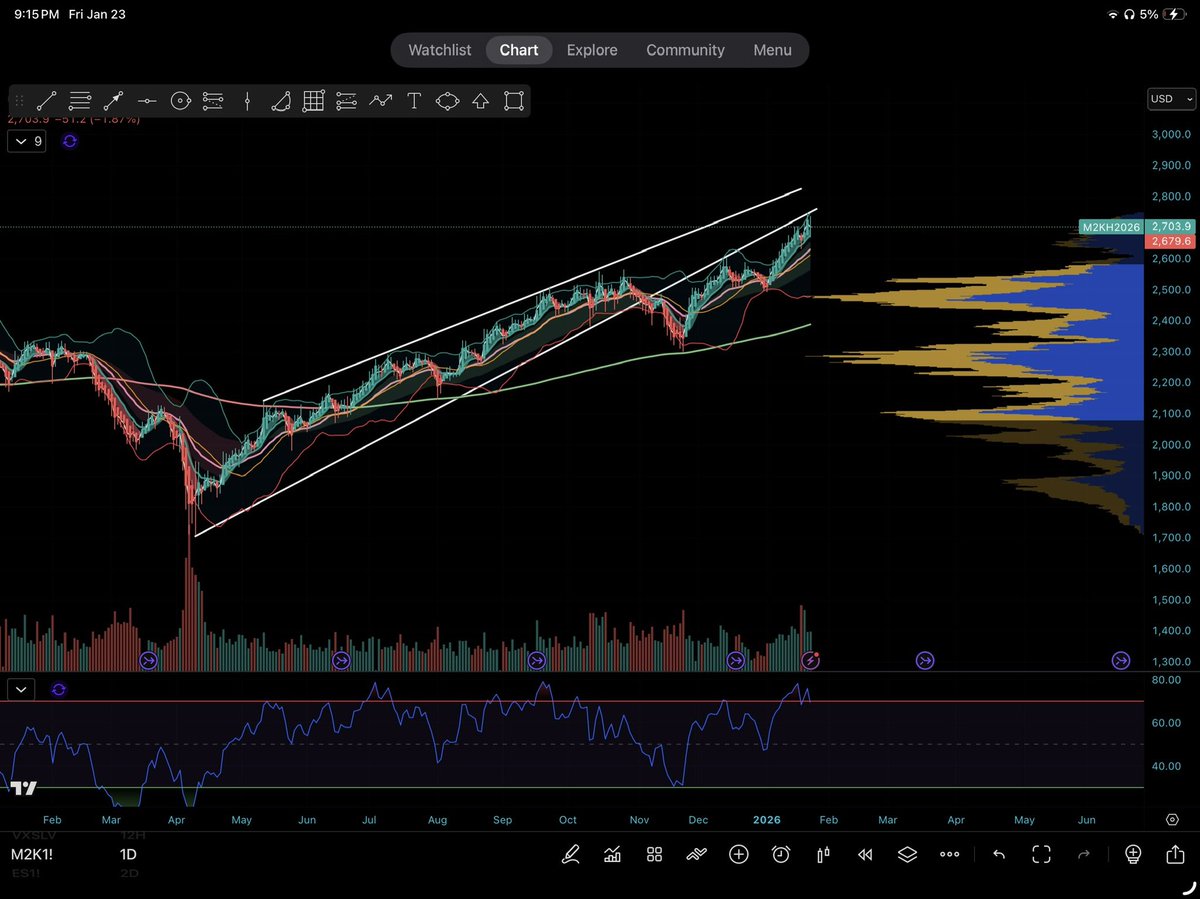Select the Fib channel lines tool
The width and height of the screenshot is (1200, 899).
pos(346,100)
